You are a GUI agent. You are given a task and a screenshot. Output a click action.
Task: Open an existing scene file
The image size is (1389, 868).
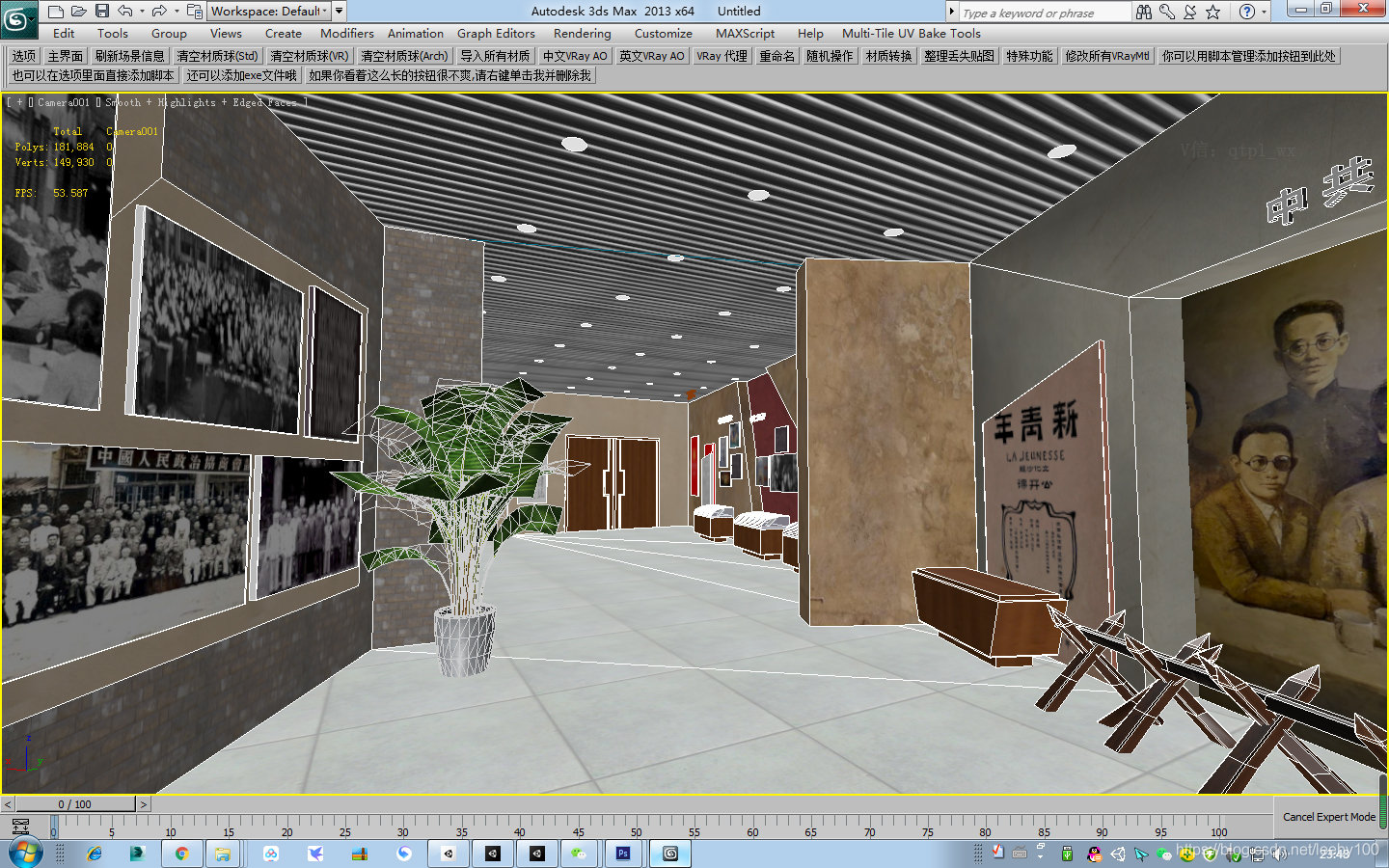[x=79, y=12]
